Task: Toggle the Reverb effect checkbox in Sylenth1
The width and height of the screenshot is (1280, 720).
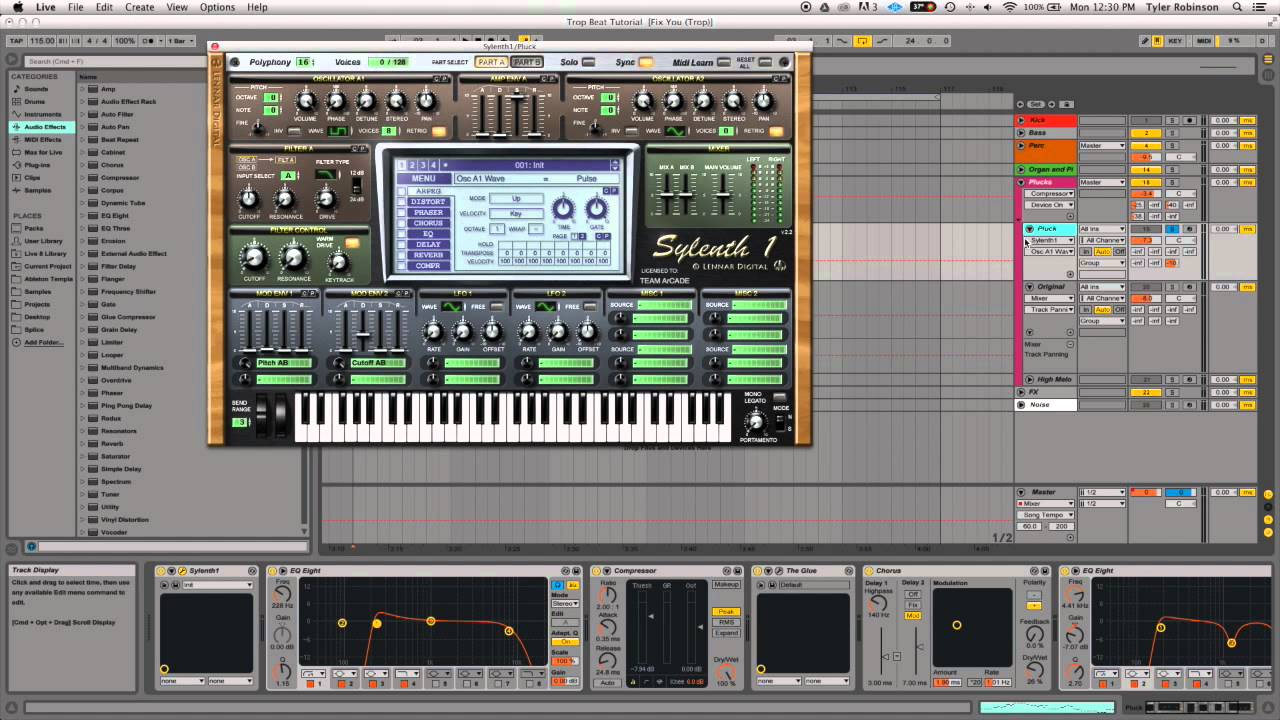Action: pyautogui.click(x=402, y=255)
